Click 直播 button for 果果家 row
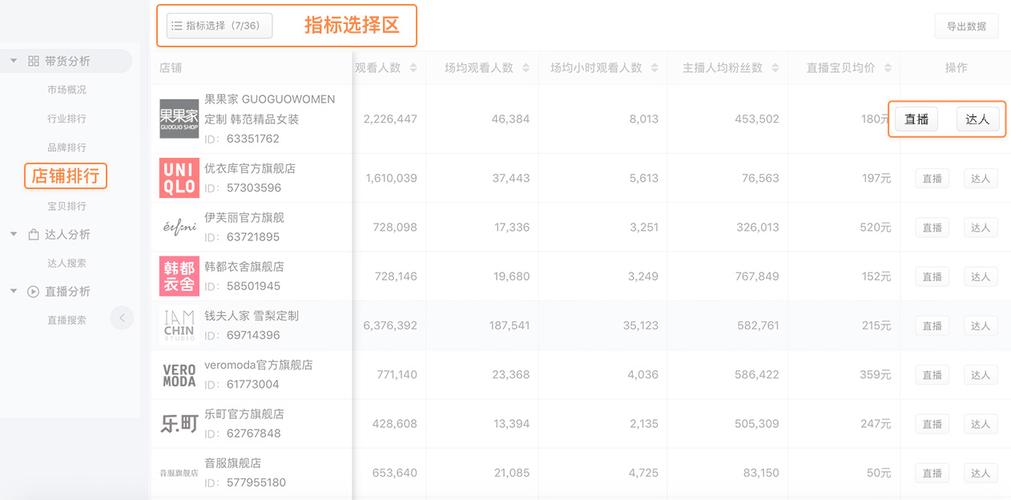The image size is (1011, 500). (916, 119)
